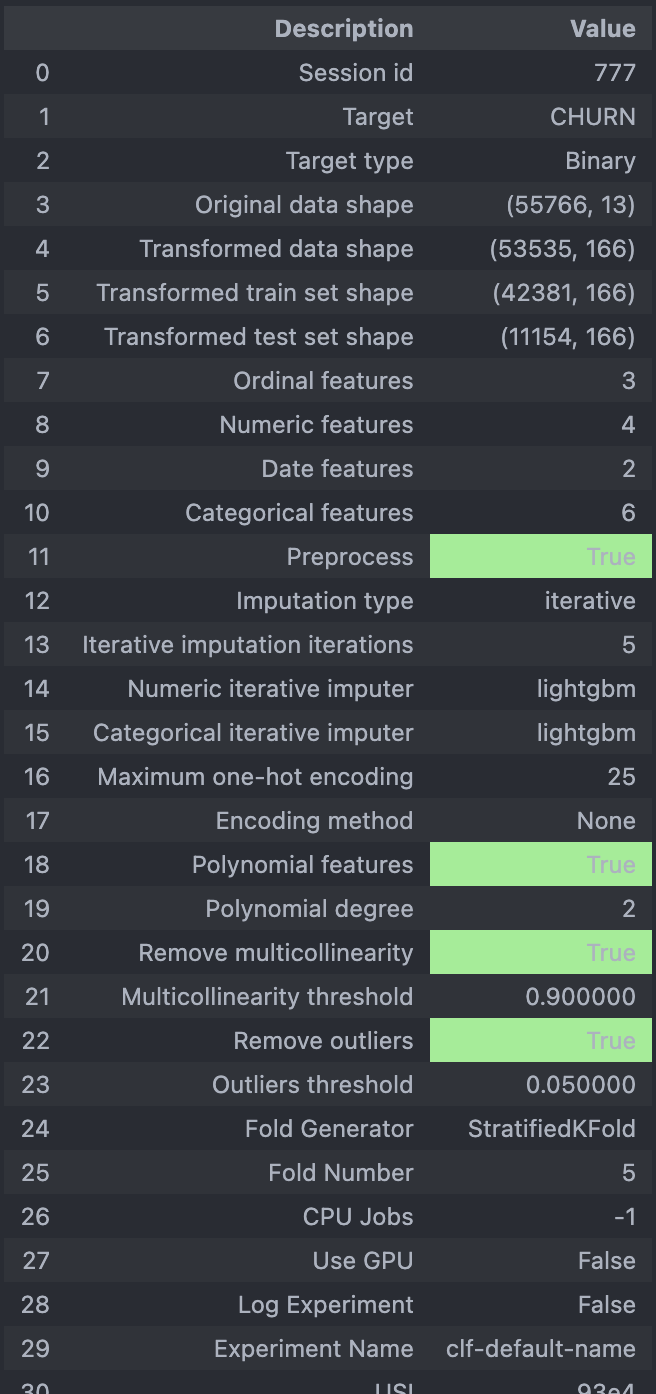The height and width of the screenshot is (1394, 656).
Task: Click row index 24
Action: [35, 1129]
